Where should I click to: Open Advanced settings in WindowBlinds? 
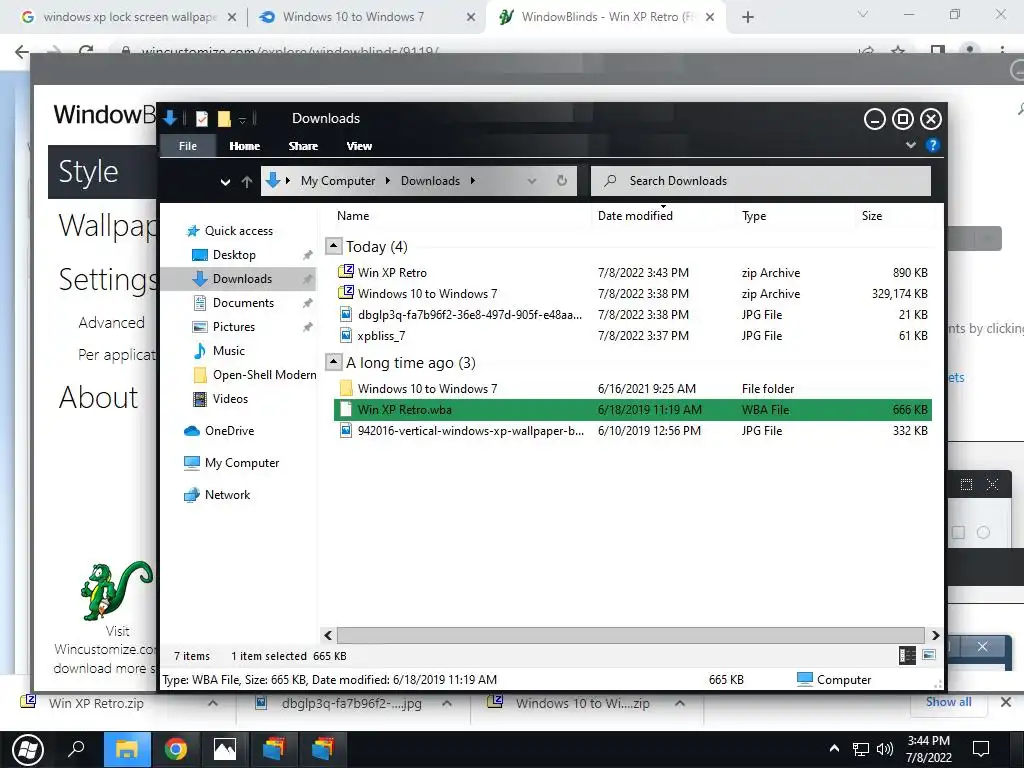click(112, 323)
